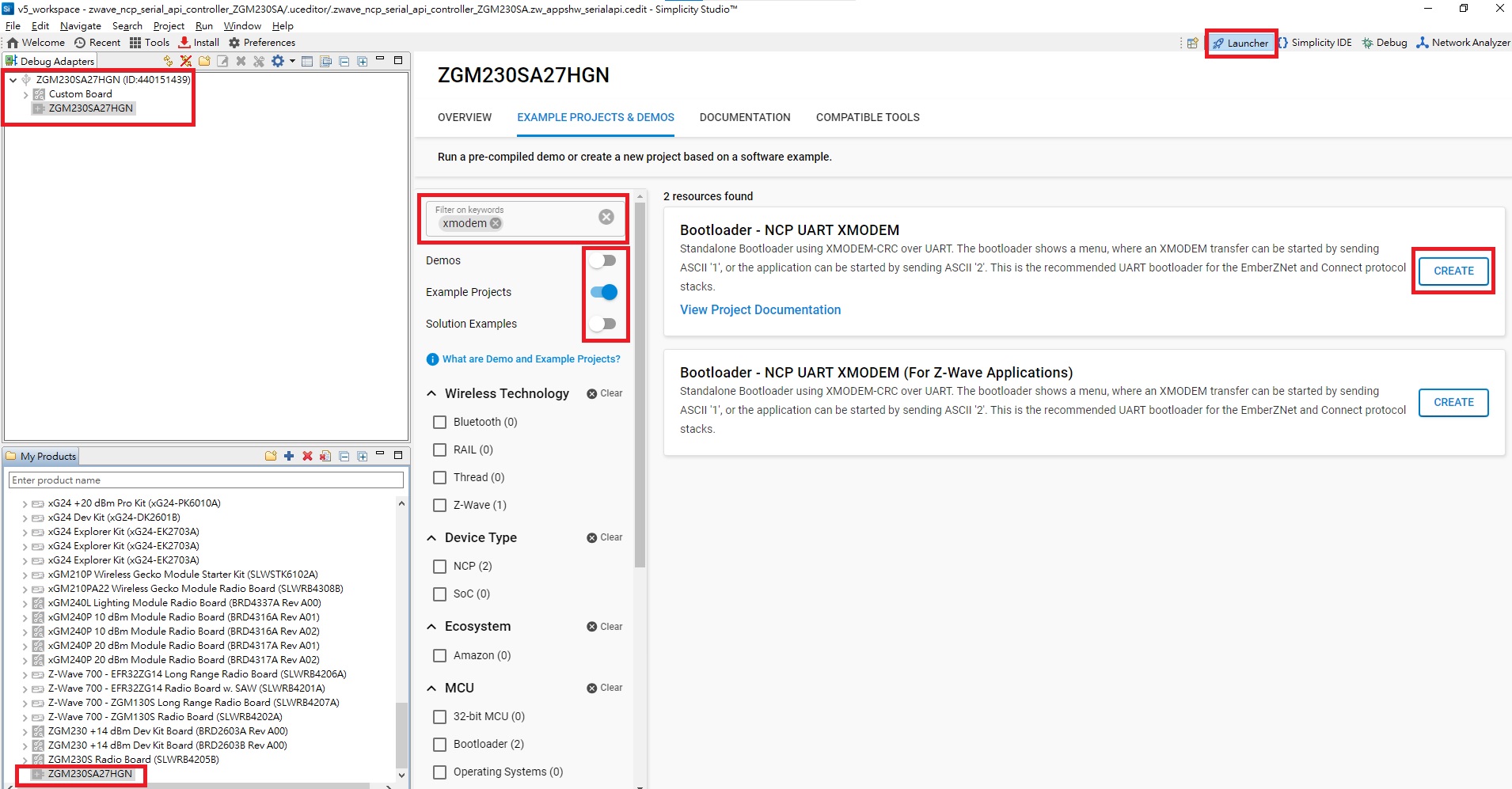Collapse all in Debug Adapters panel
This screenshot has width=1512, height=789.
click(344, 61)
